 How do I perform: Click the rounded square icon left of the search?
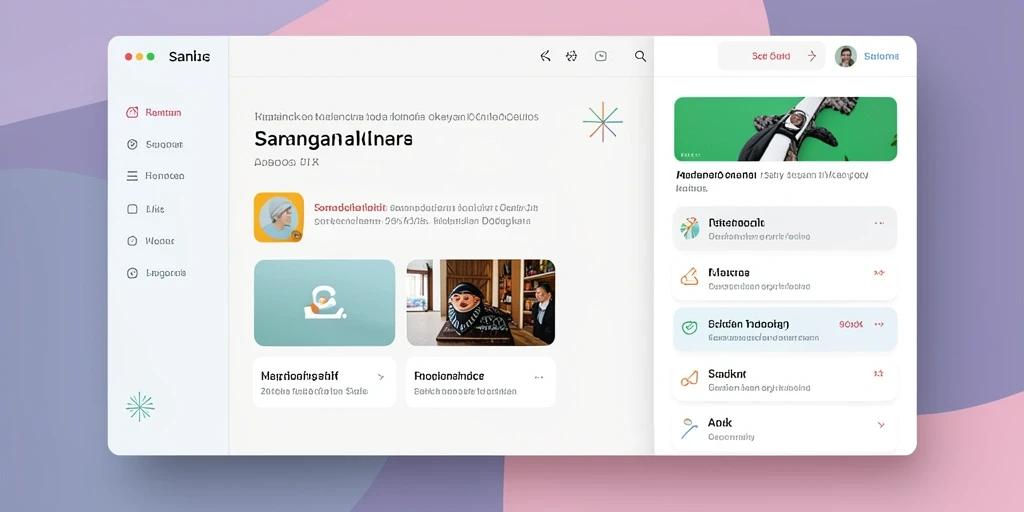click(601, 56)
